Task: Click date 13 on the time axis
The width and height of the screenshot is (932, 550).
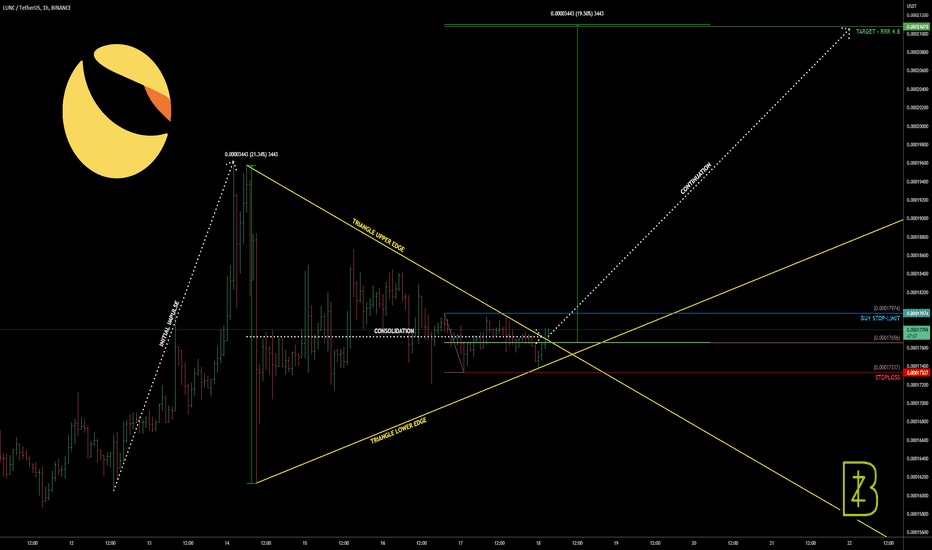Action: [149, 543]
